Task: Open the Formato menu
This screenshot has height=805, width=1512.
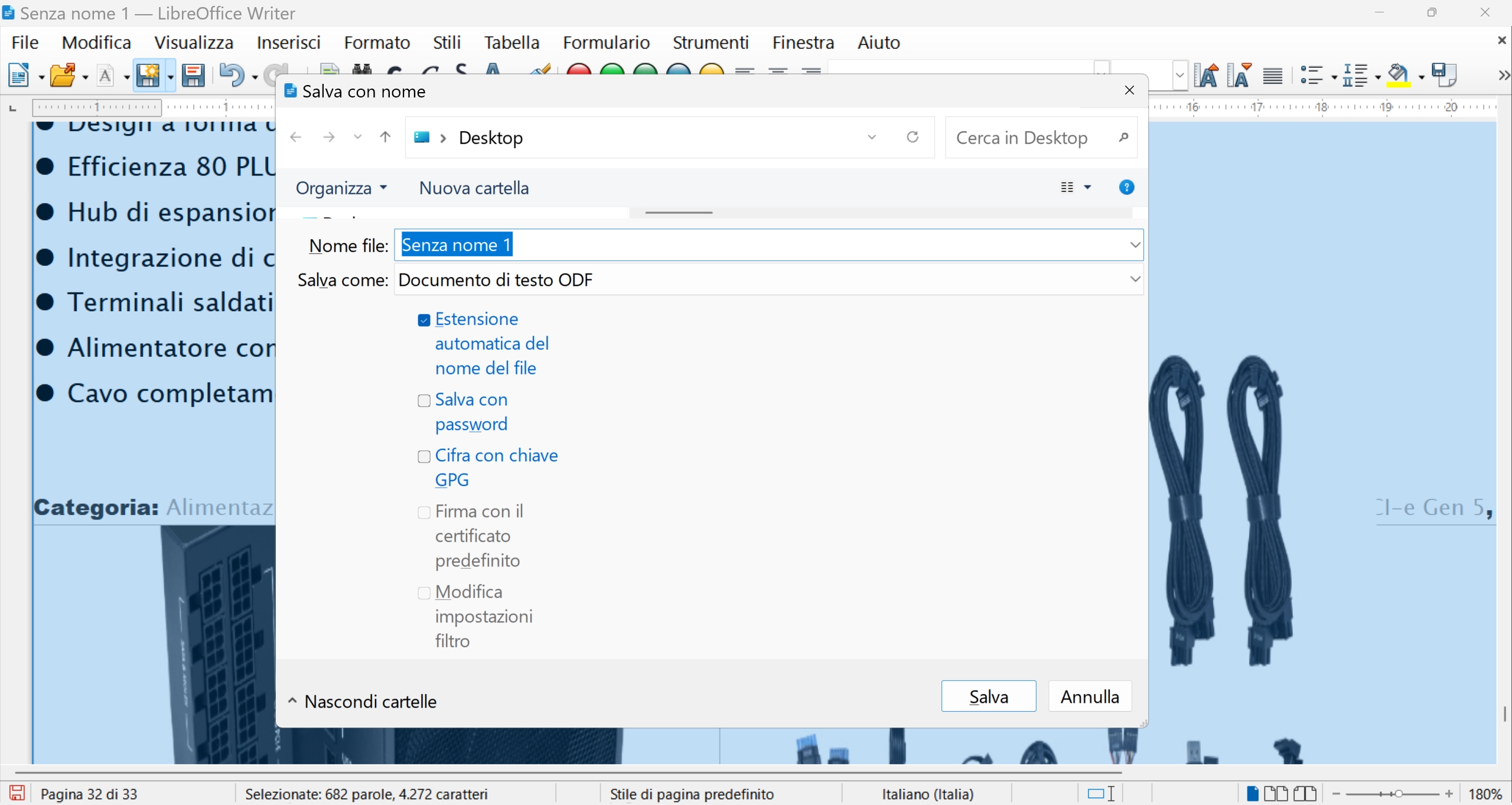Action: tap(377, 43)
